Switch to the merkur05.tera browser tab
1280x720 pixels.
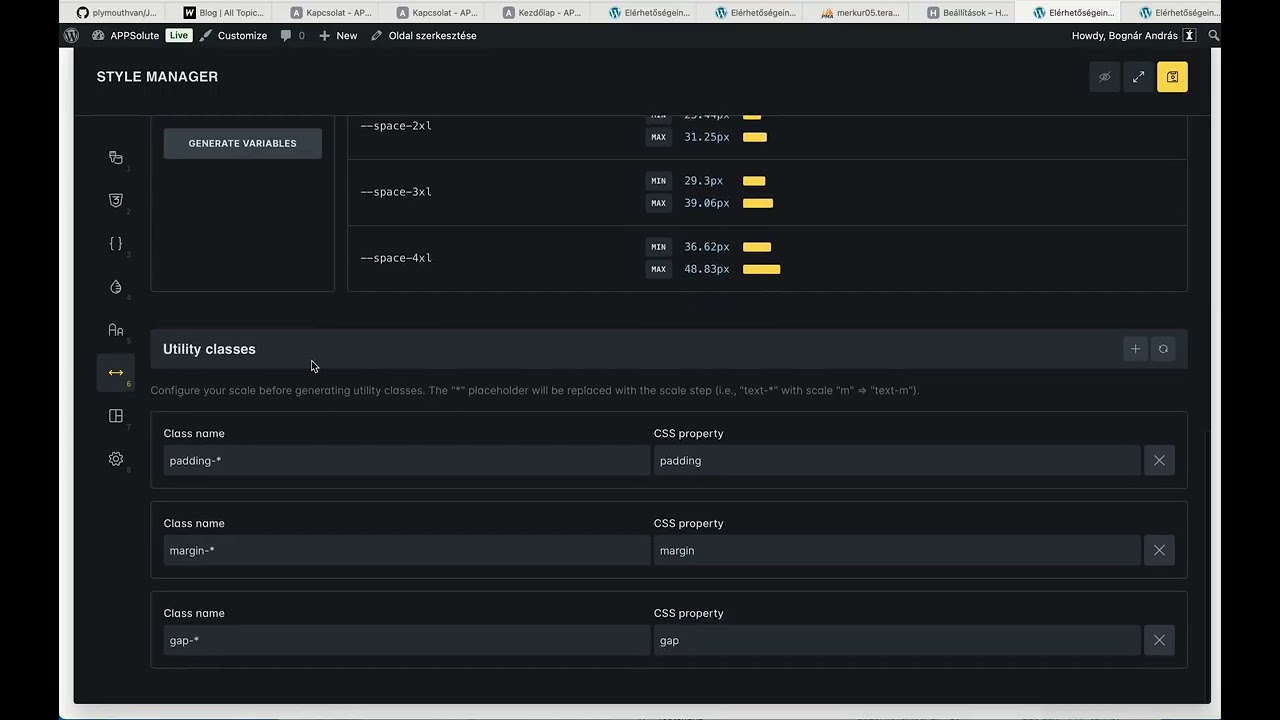pos(859,12)
